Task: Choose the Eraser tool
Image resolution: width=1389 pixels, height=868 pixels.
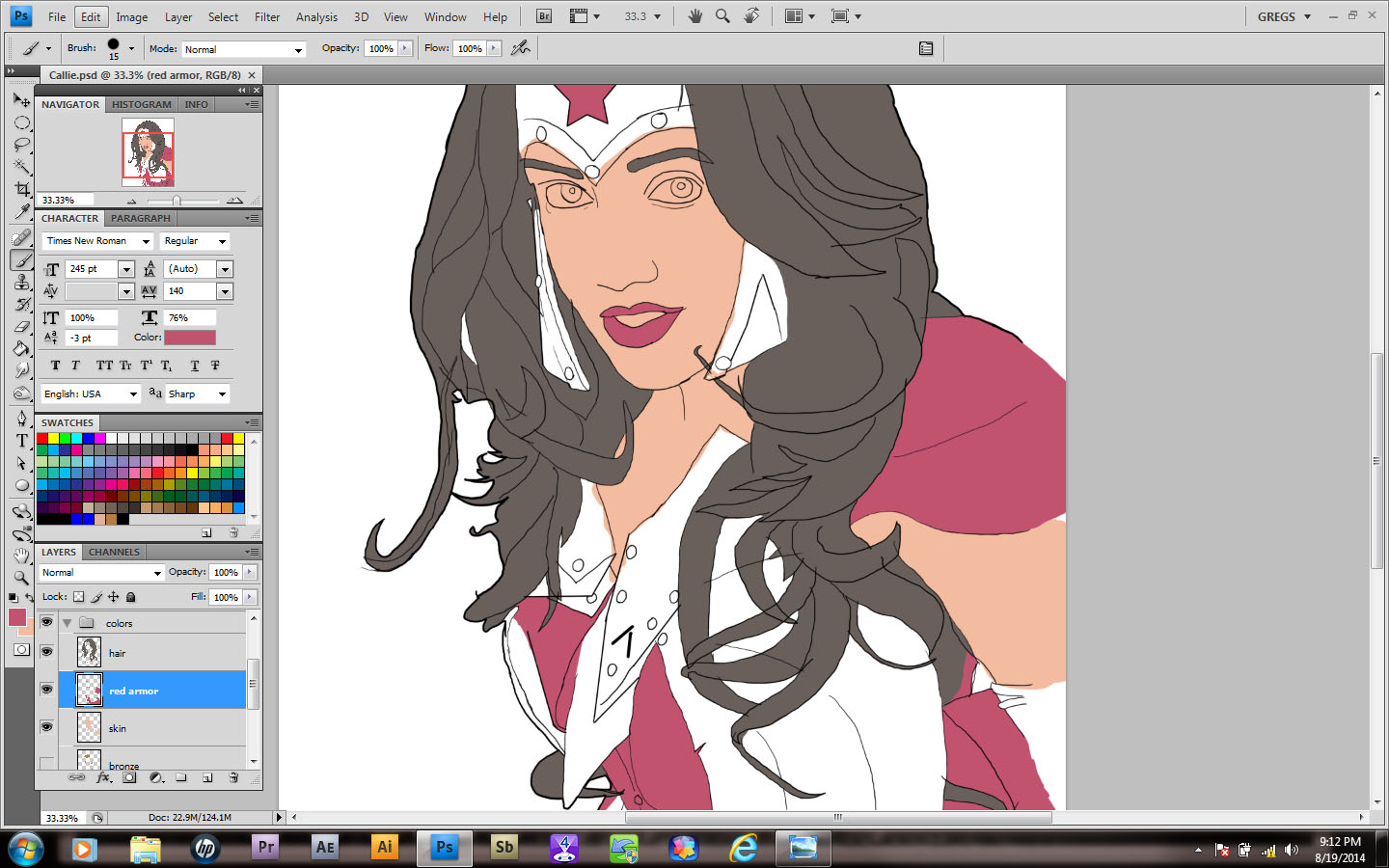Action: (x=22, y=327)
